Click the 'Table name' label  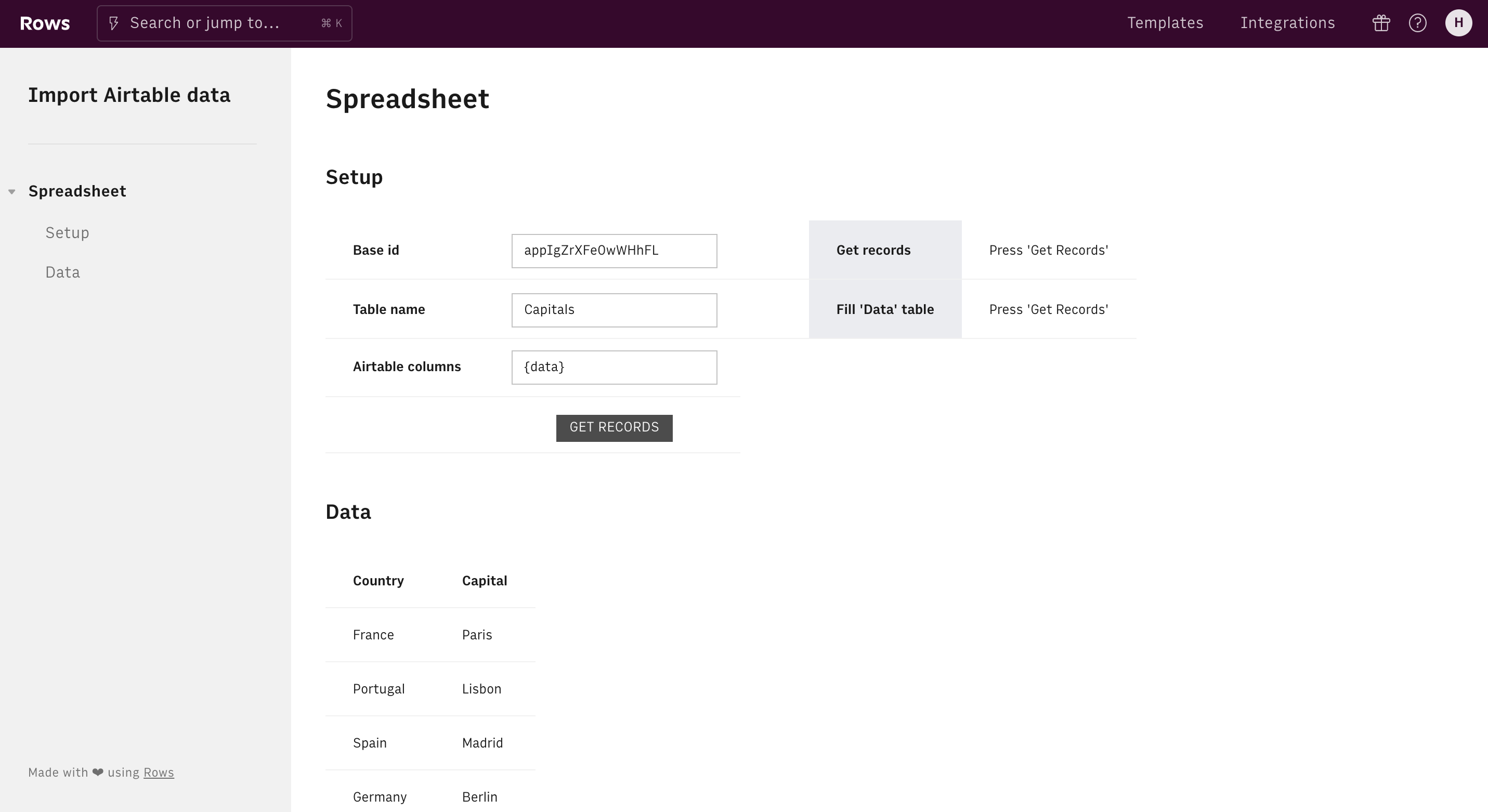[389, 309]
